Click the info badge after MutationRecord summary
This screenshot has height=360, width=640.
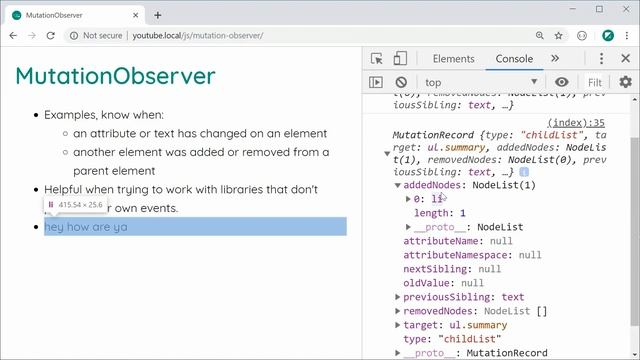524,172
